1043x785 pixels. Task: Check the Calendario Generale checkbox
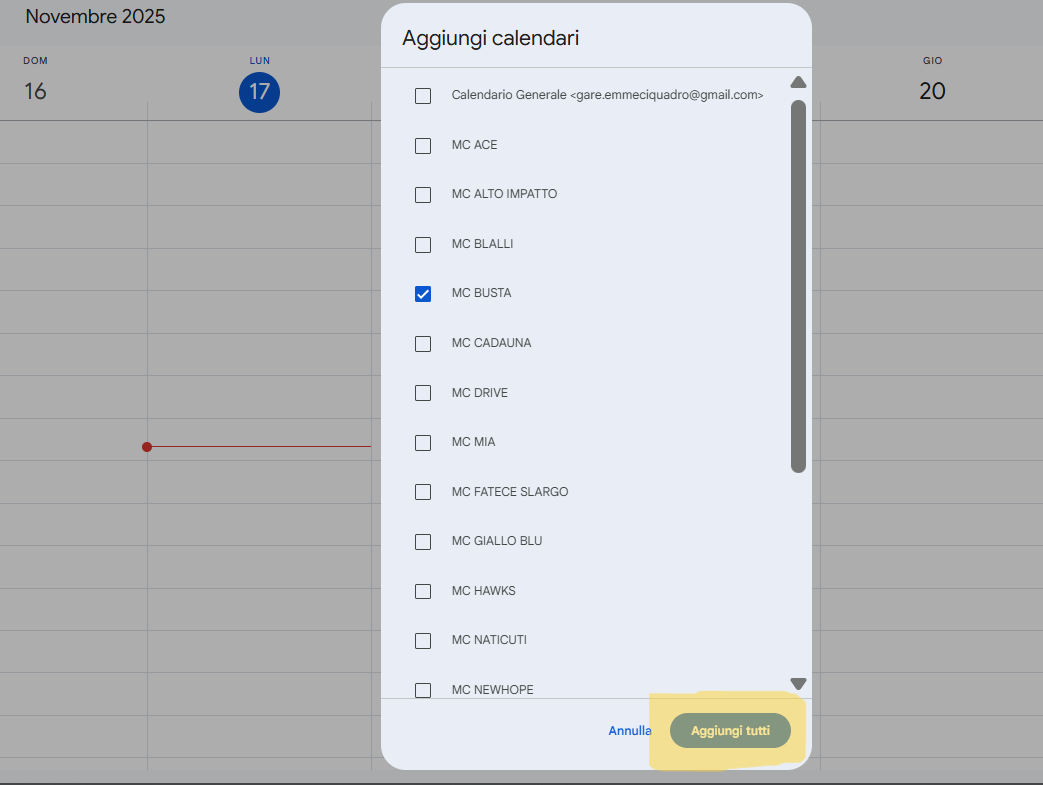click(x=423, y=96)
